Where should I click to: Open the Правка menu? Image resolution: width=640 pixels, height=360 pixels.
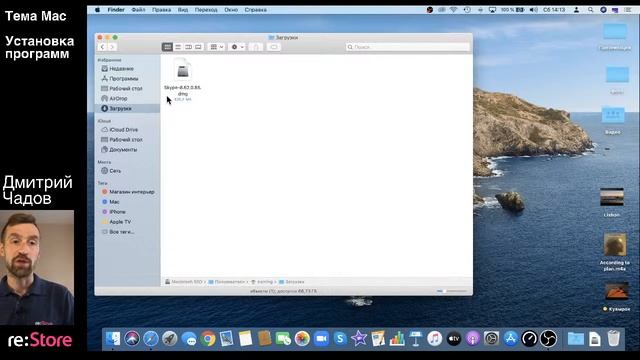tap(161, 10)
